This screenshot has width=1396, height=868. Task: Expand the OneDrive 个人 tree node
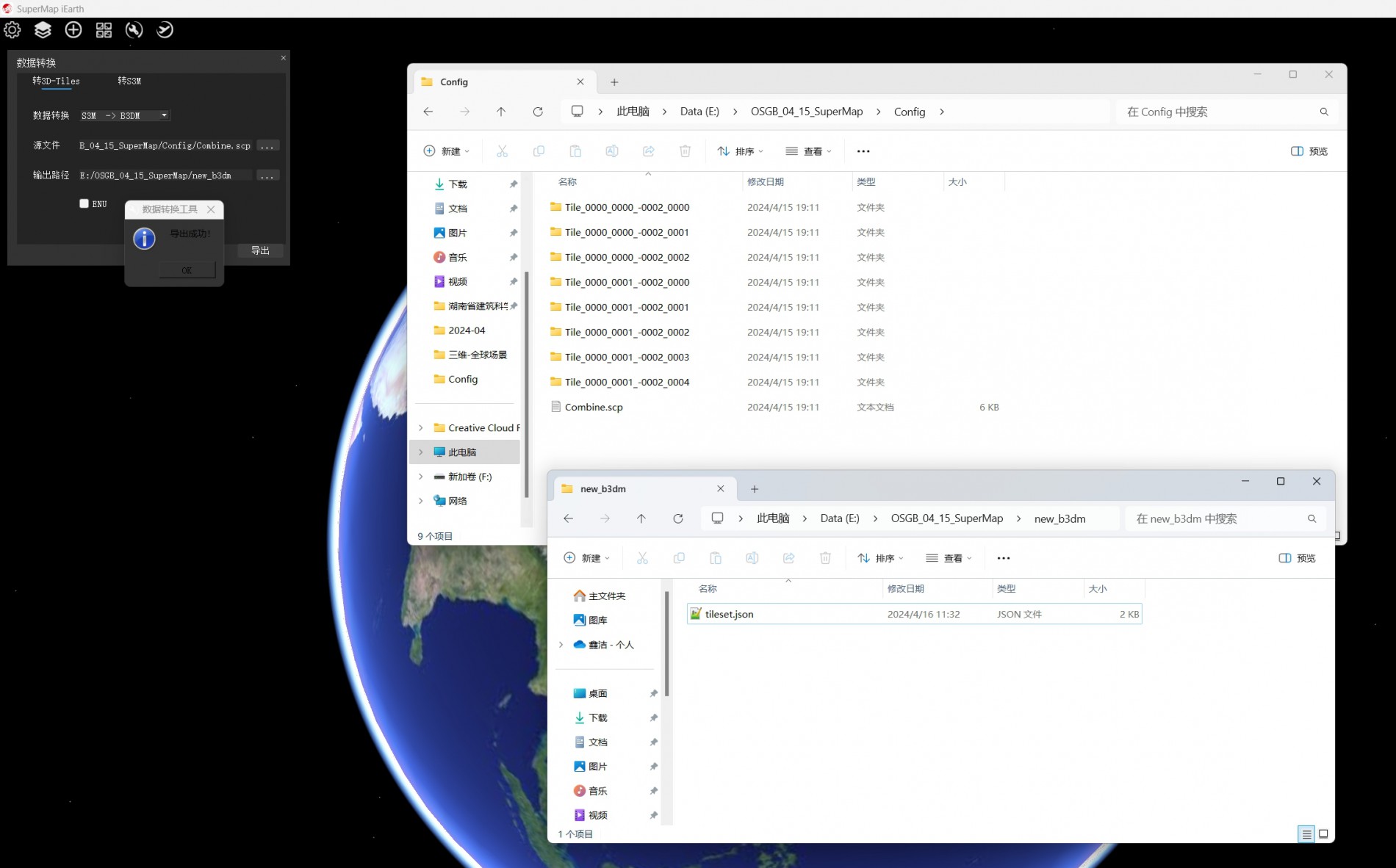(561, 645)
